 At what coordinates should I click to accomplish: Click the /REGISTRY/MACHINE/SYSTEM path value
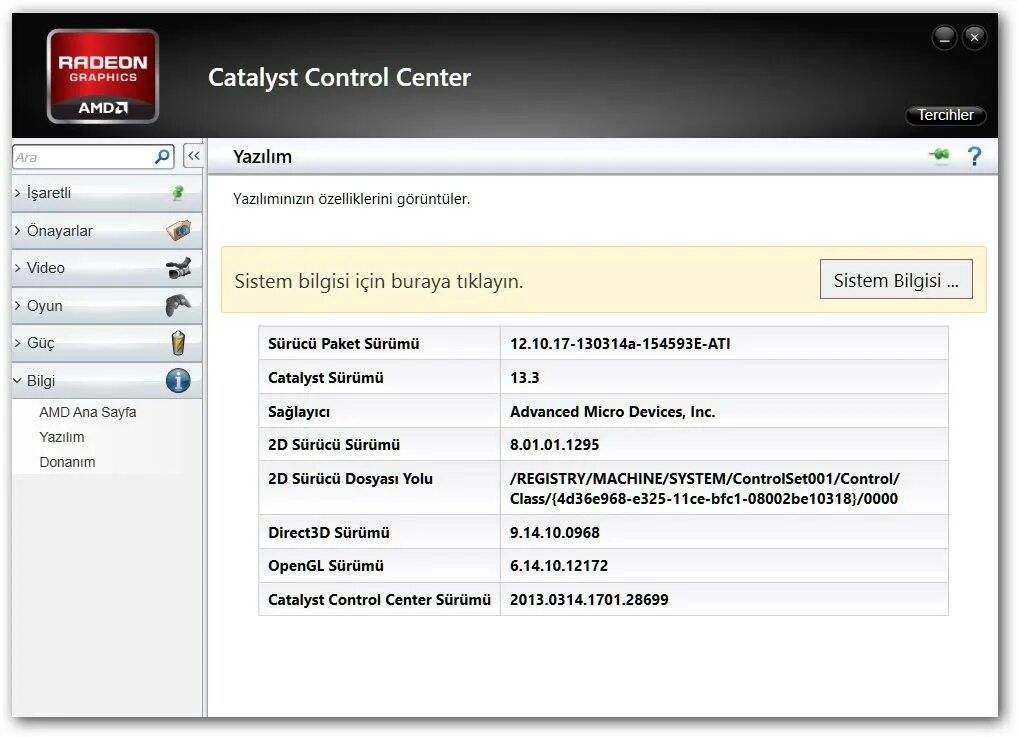point(704,488)
